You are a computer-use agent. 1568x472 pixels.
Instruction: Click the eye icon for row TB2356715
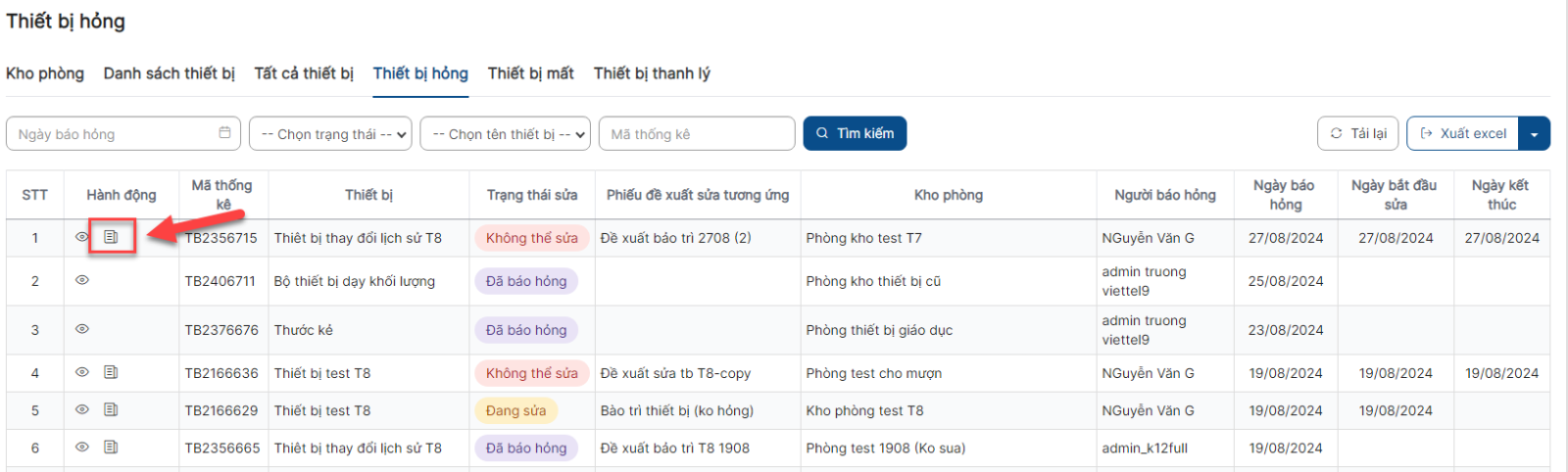click(x=82, y=237)
